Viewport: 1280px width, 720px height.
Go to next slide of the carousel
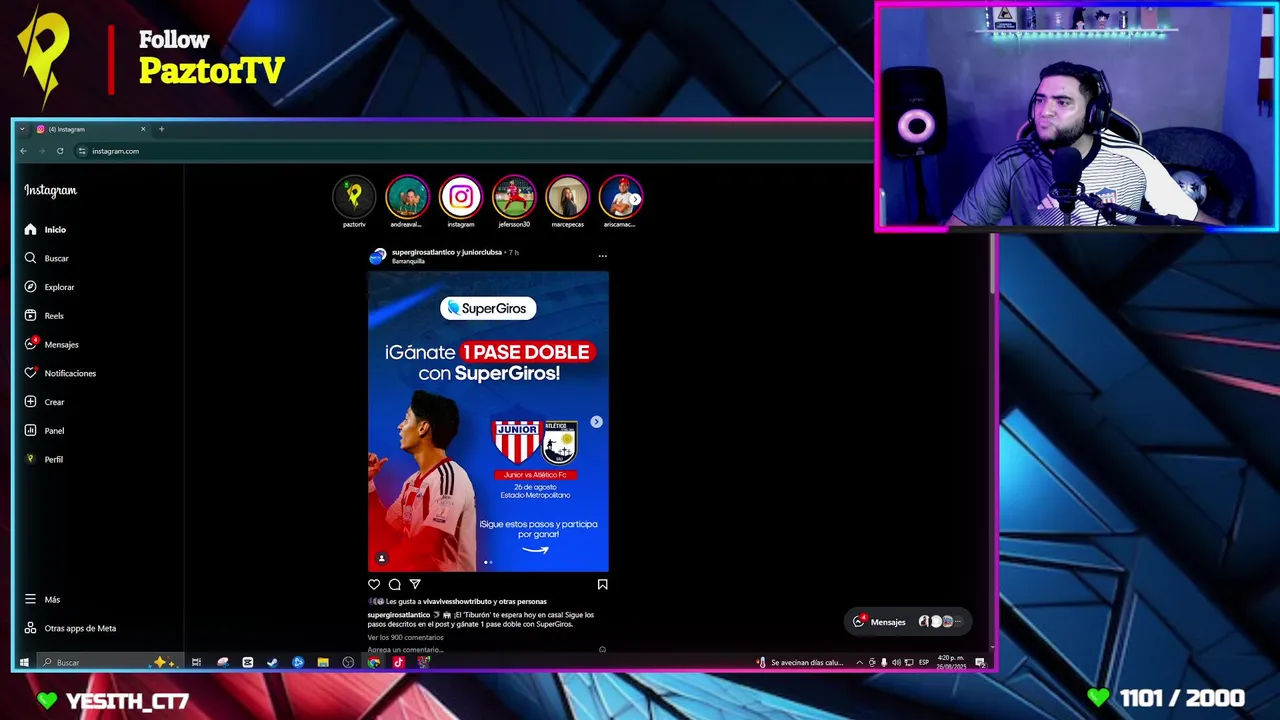(x=596, y=422)
